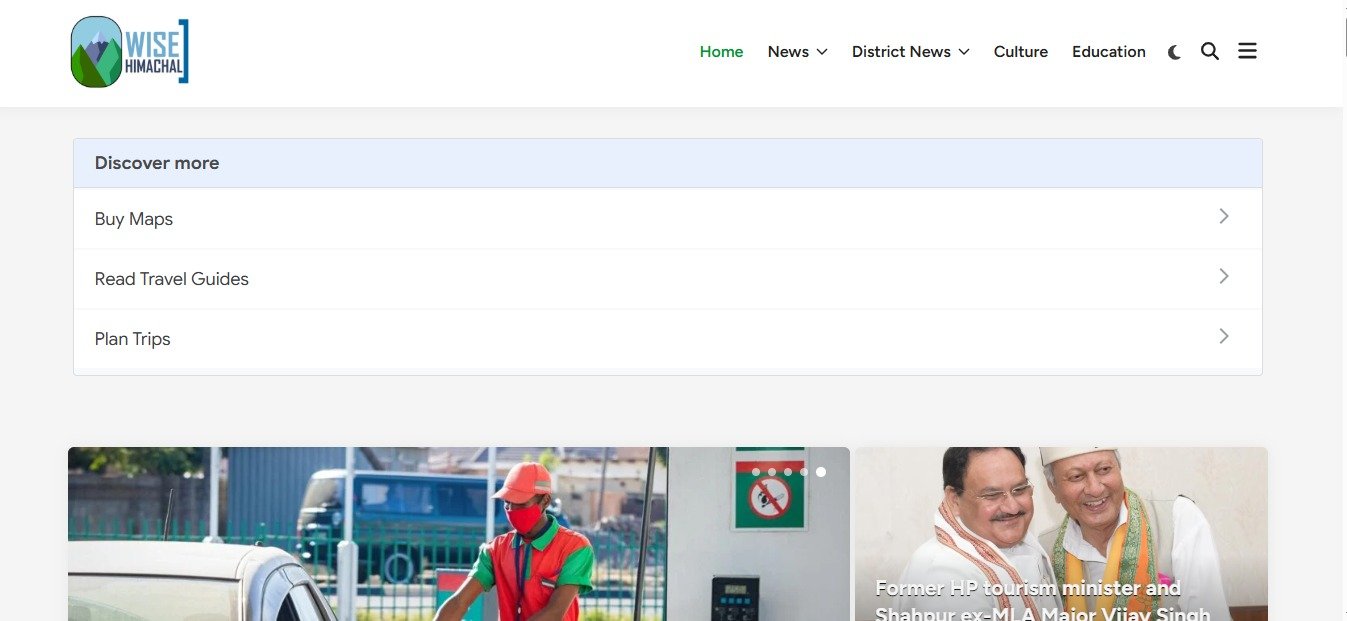Open the search magnifier icon
This screenshot has height=621, width=1347.
[1210, 52]
